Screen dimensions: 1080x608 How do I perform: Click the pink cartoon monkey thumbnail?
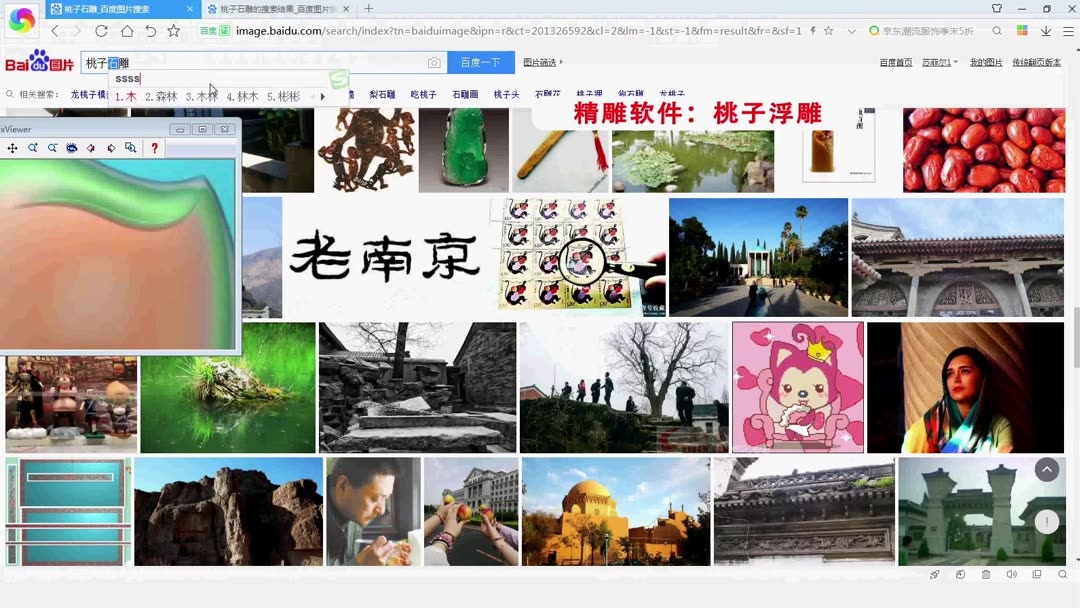(797, 386)
